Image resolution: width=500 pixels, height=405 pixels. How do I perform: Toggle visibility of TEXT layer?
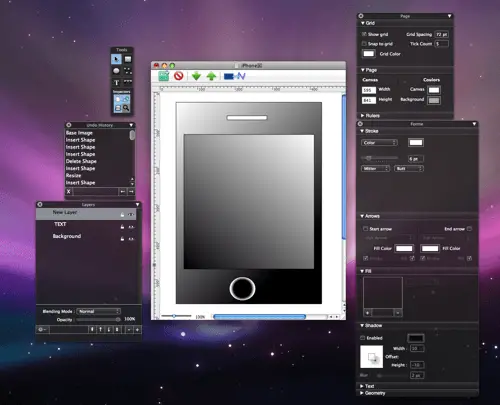click(131, 227)
